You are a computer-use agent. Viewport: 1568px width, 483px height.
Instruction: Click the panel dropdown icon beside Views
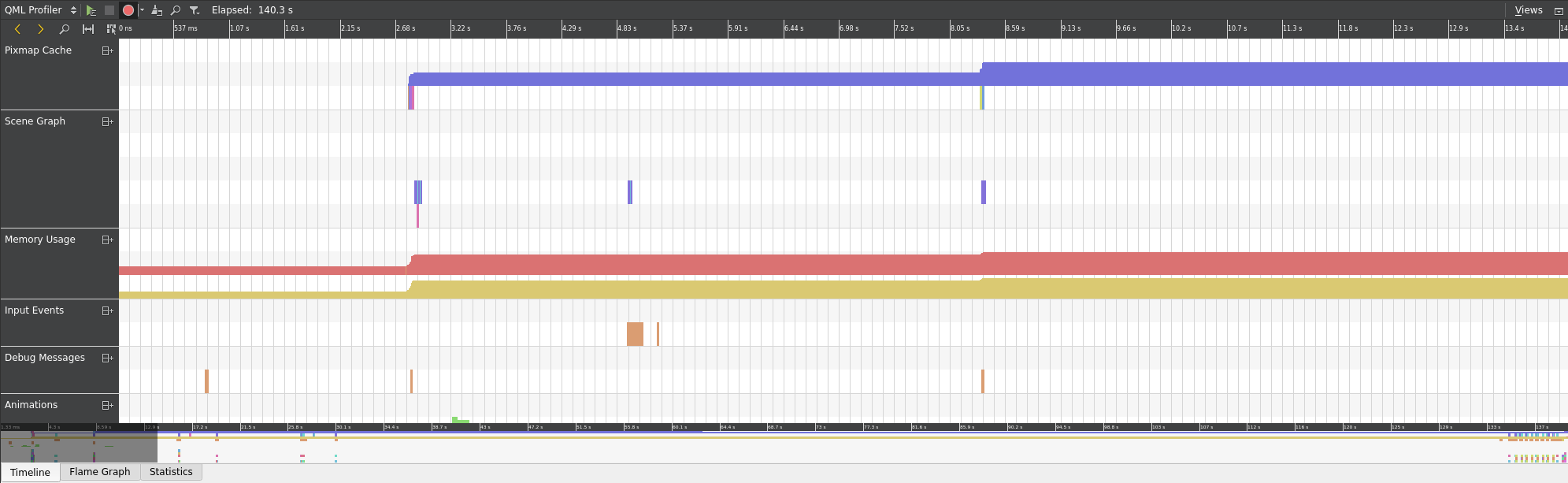pos(1558,10)
